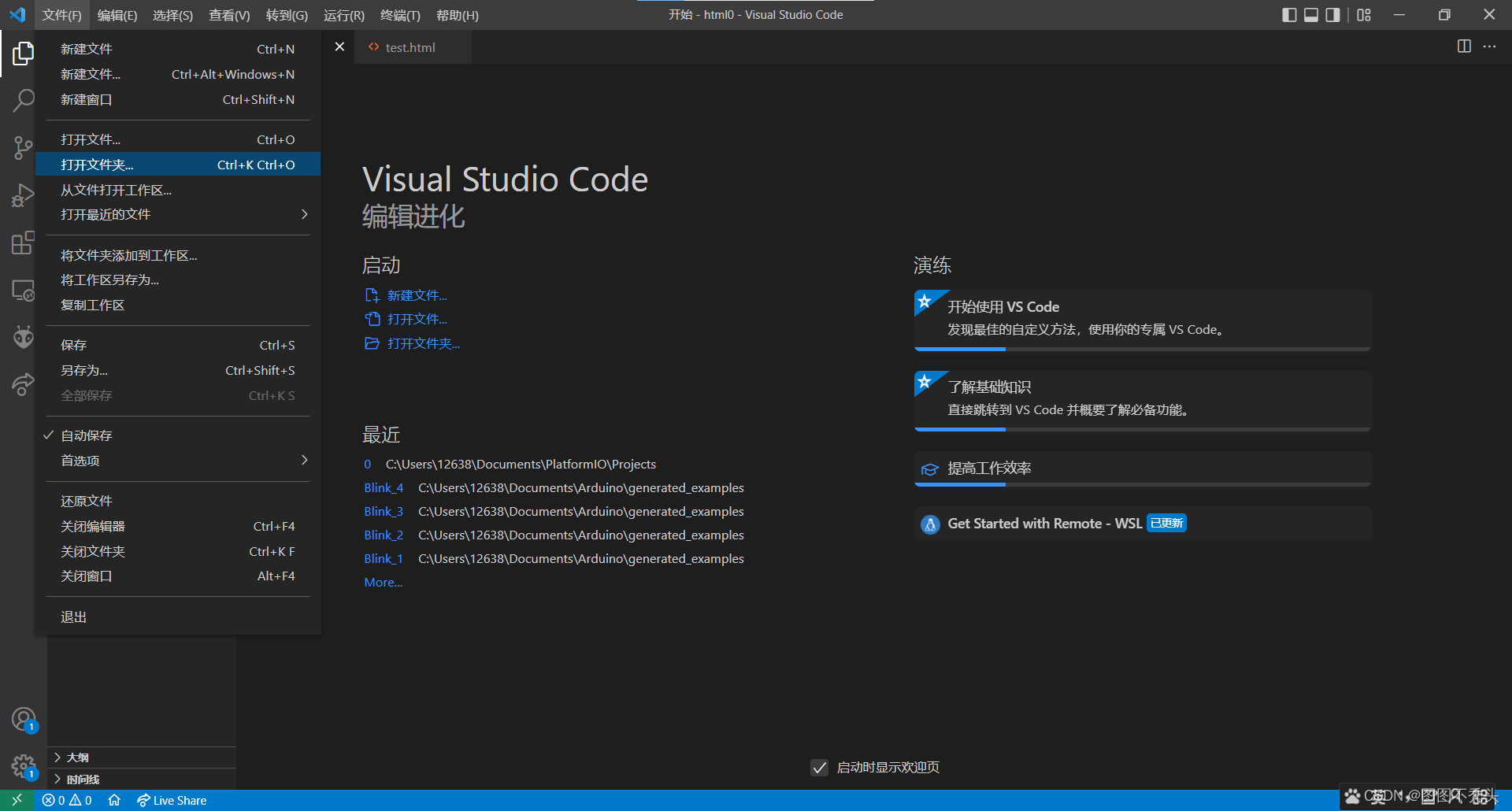This screenshot has width=1512, height=811.
Task: Click the remote window indicator in status bar
Action: point(17,800)
